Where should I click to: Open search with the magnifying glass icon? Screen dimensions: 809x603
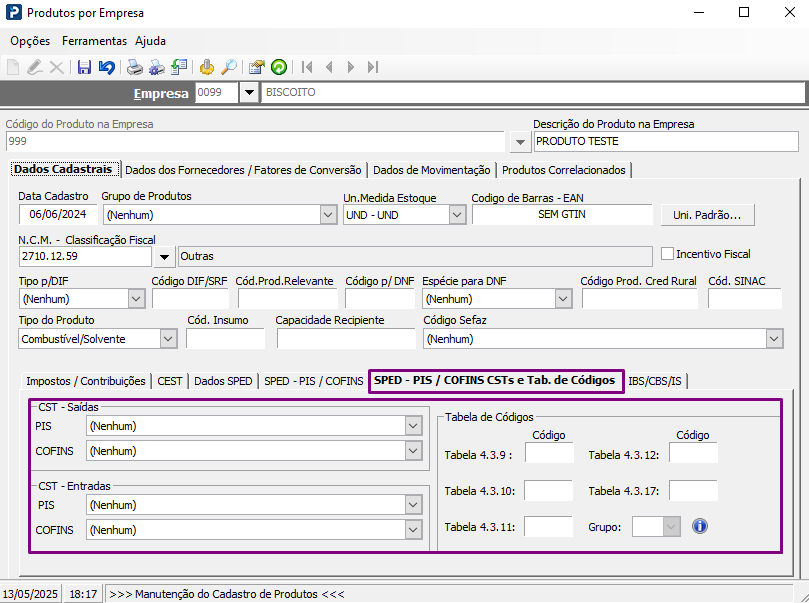point(229,67)
